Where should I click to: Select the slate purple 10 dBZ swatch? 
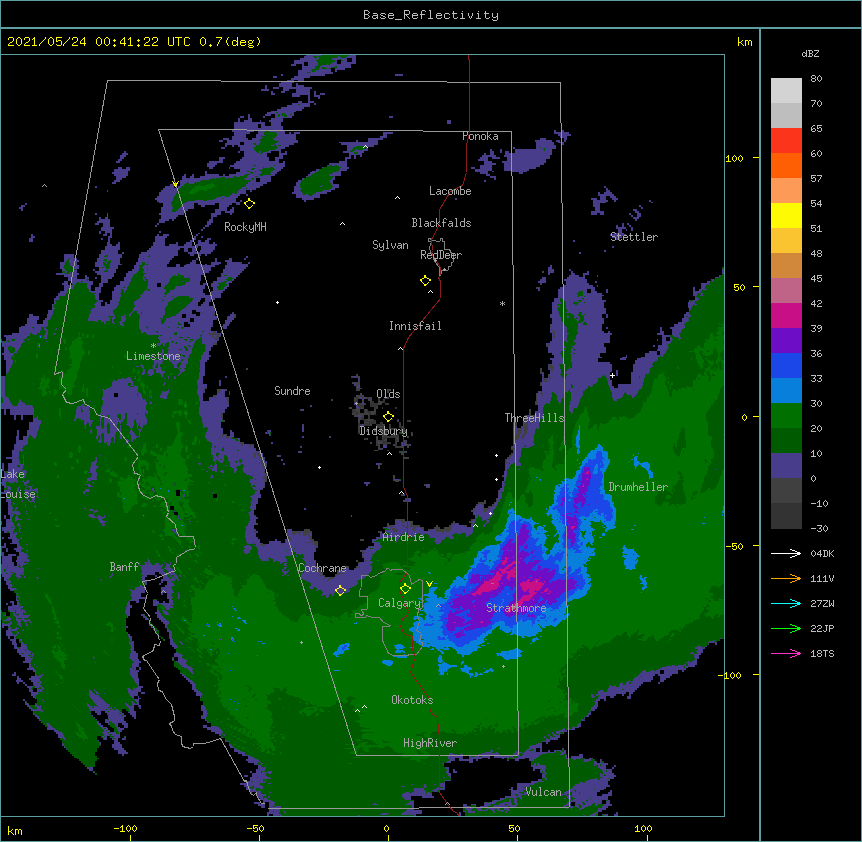pos(786,466)
